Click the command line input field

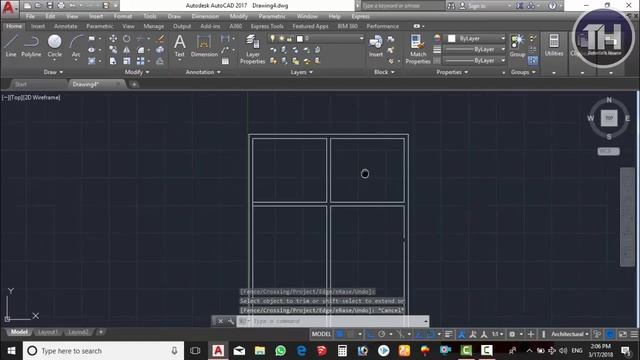(x=333, y=321)
